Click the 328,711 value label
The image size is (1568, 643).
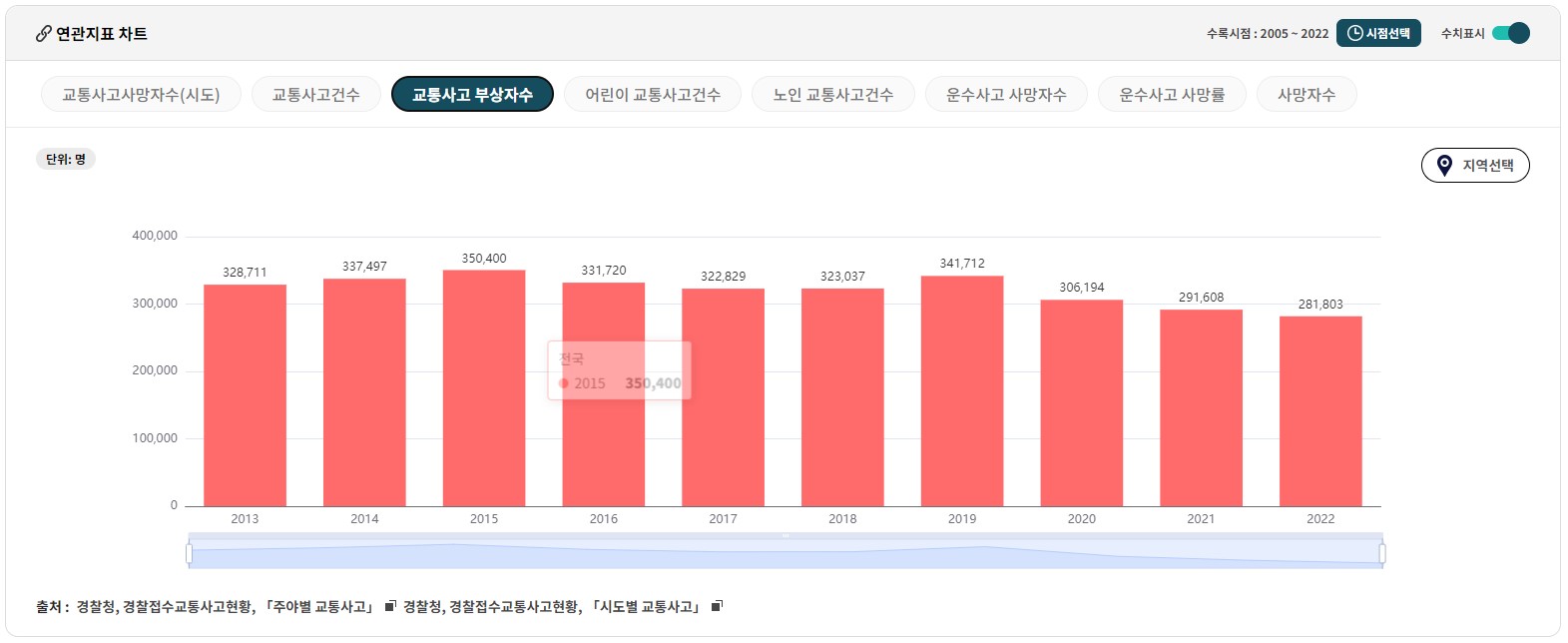(245, 273)
